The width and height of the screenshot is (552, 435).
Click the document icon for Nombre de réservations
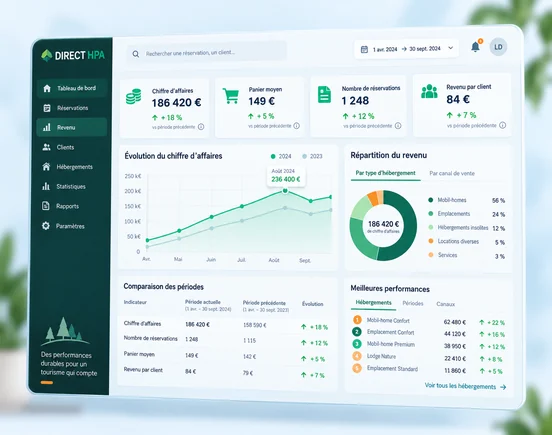324,94
